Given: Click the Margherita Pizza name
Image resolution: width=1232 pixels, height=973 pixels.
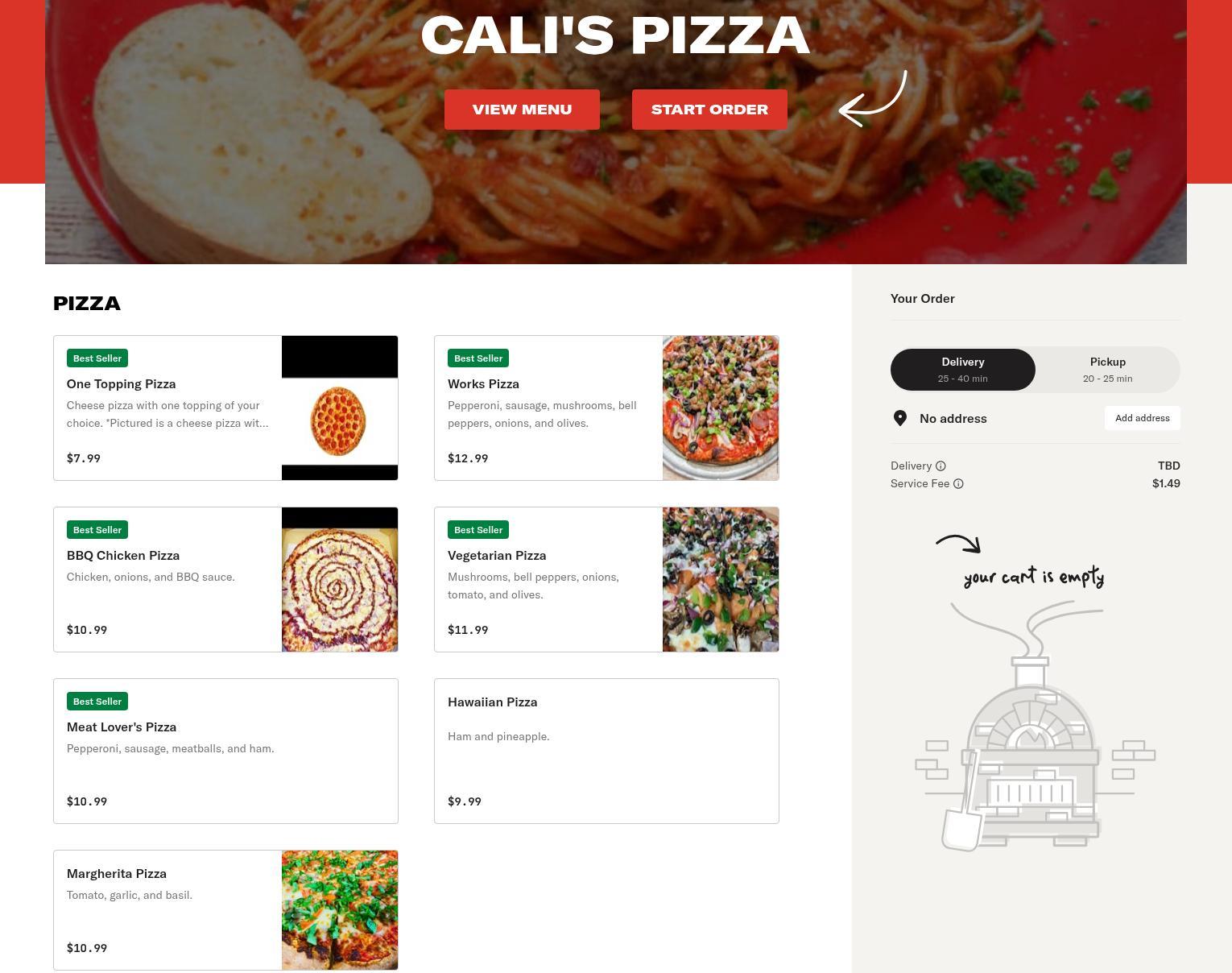Looking at the screenshot, I should (117, 874).
